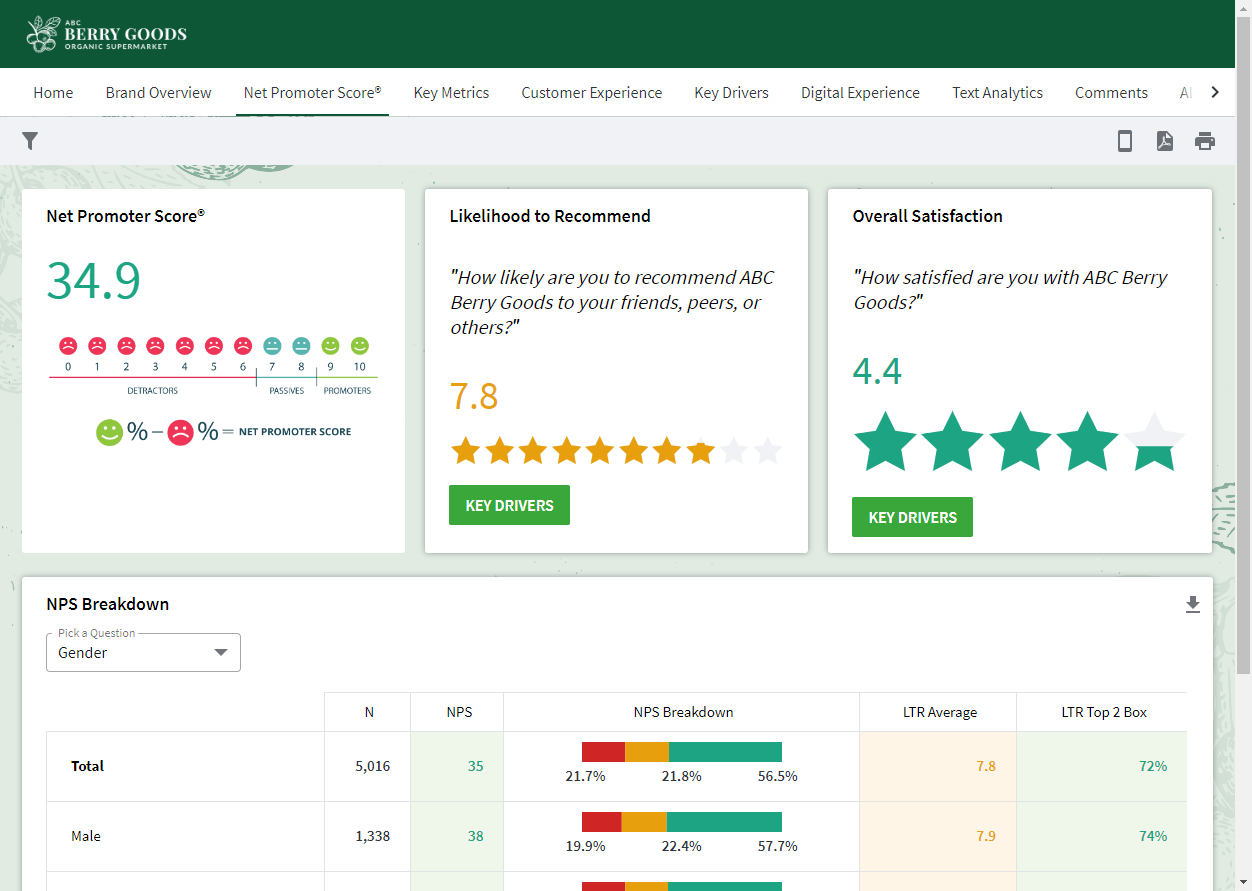Click the Net Promoter Score scale graphic
This screenshot has width=1252, height=891.
tap(213, 390)
